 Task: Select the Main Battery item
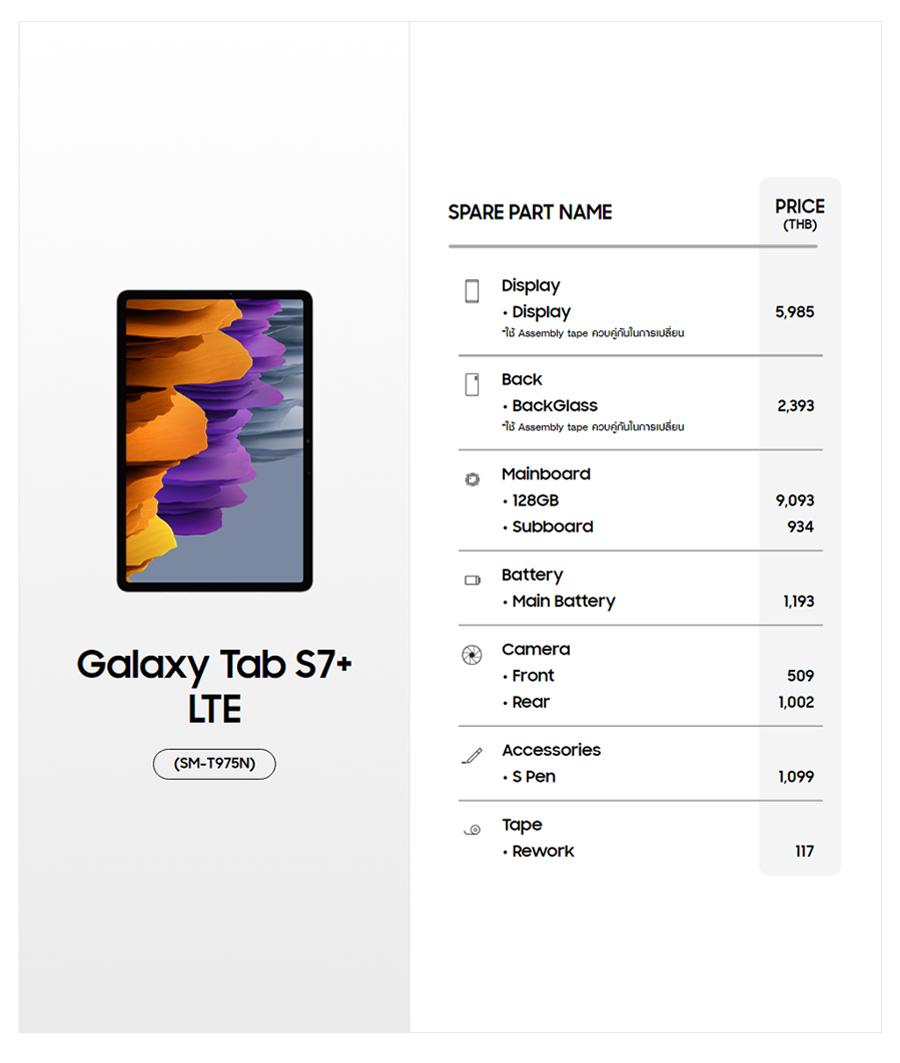(x=563, y=601)
